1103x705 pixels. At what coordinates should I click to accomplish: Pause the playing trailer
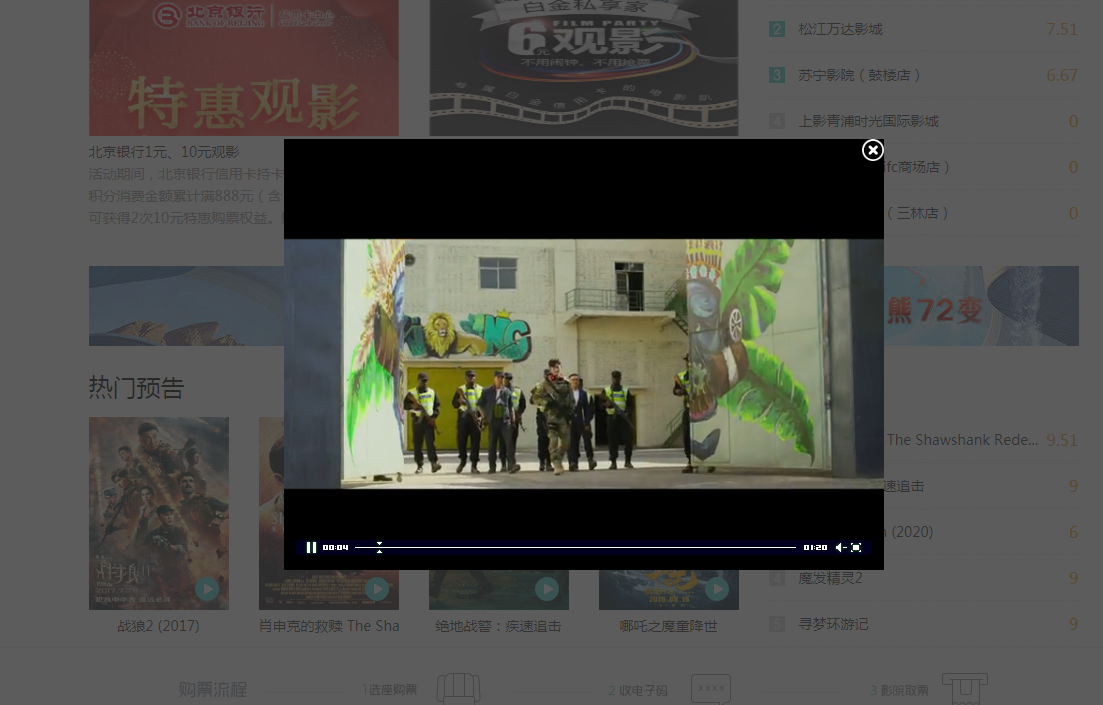tap(311, 547)
